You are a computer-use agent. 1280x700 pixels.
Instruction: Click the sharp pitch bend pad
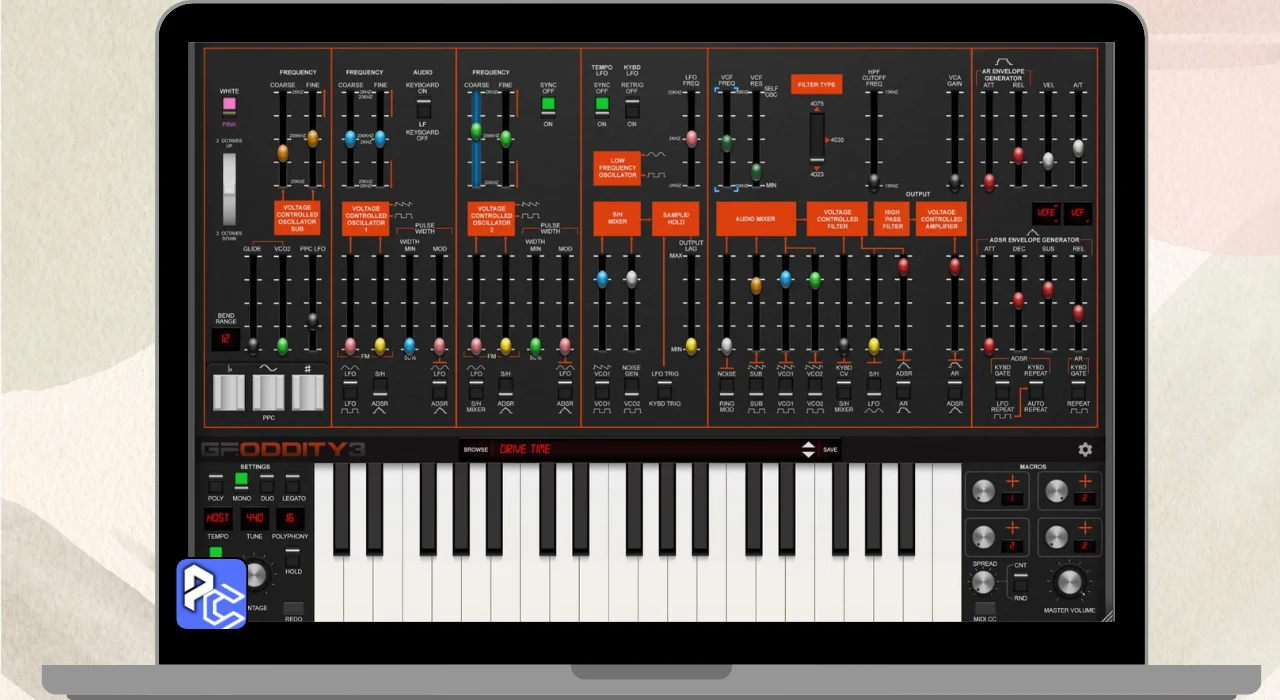click(308, 393)
